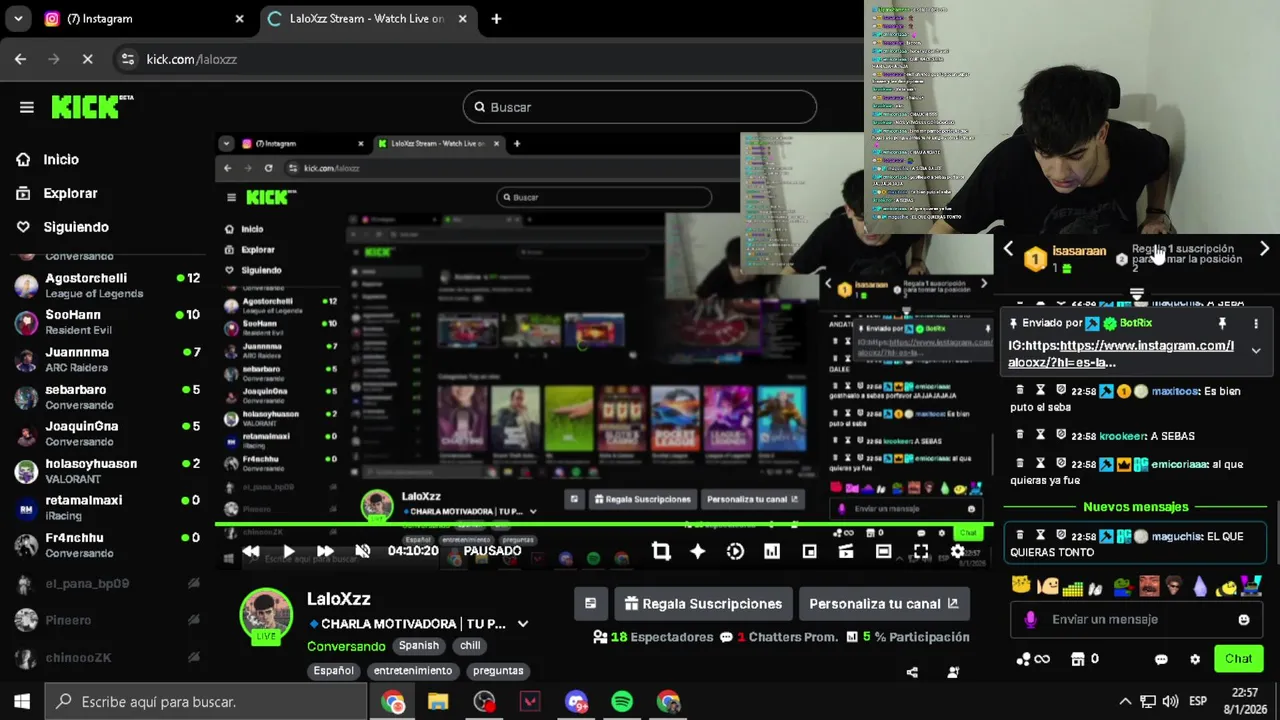Open Chrome tab search chevron
This screenshot has height=720, width=1280.
tap(20, 19)
